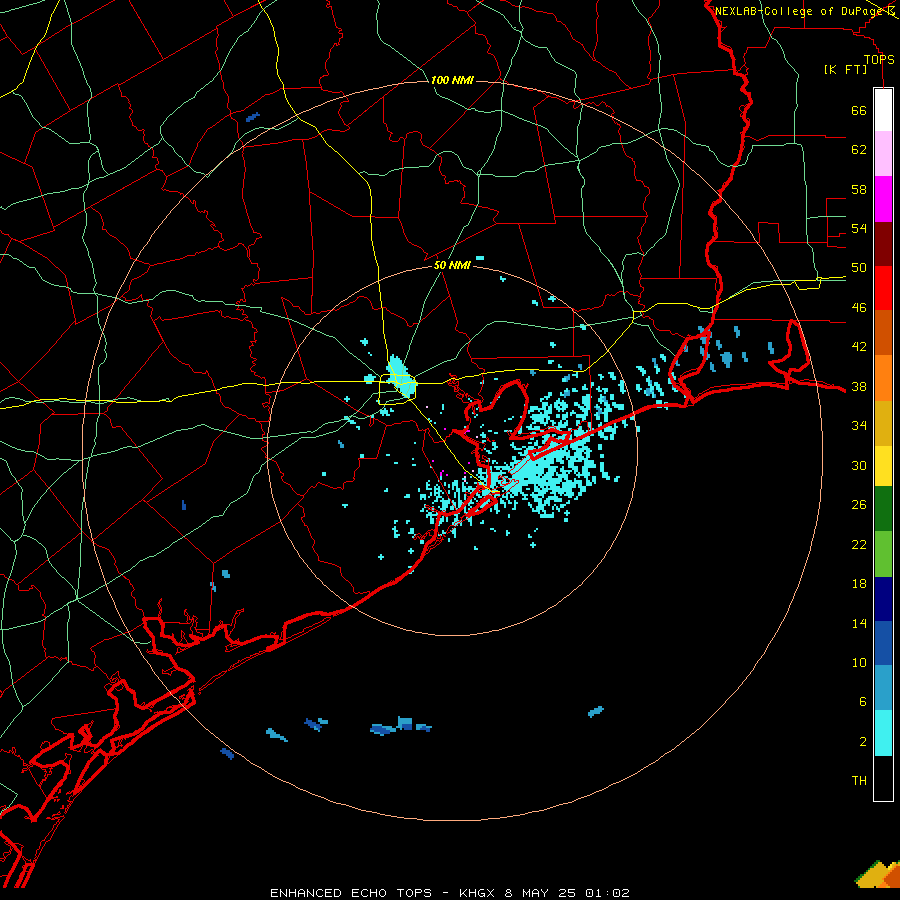Pick the navy blue legend swatch
The image size is (900, 900).
tap(883, 599)
